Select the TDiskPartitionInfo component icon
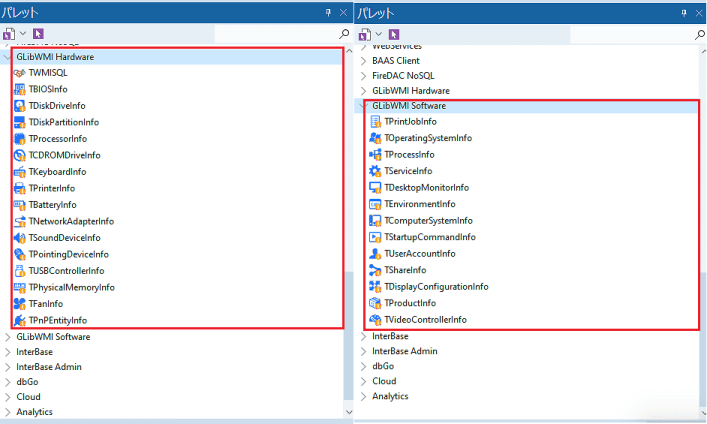Image resolution: width=707 pixels, height=424 pixels. (x=19, y=122)
